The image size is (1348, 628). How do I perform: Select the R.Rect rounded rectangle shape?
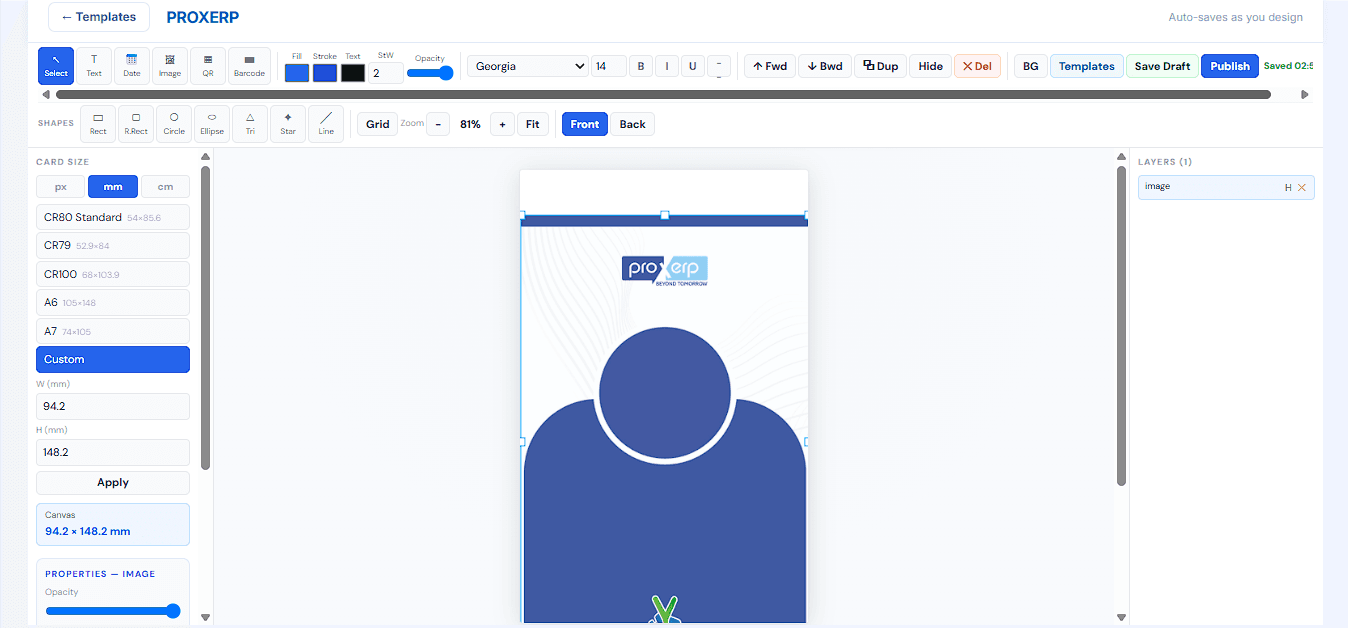coord(136,124)
